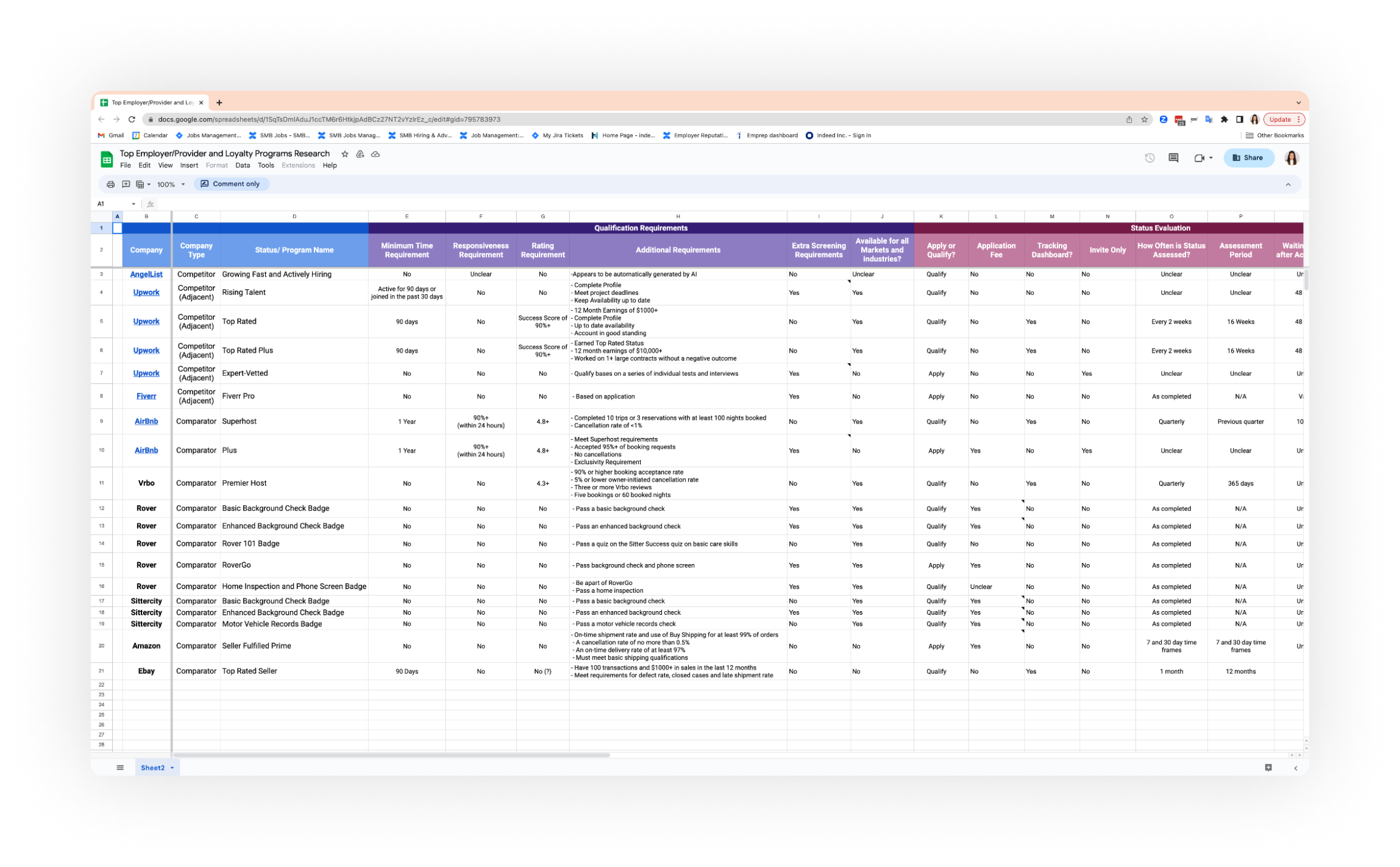Open the AirBnb link in Superhost row
Screen dimensions: 1400x867
146,422
